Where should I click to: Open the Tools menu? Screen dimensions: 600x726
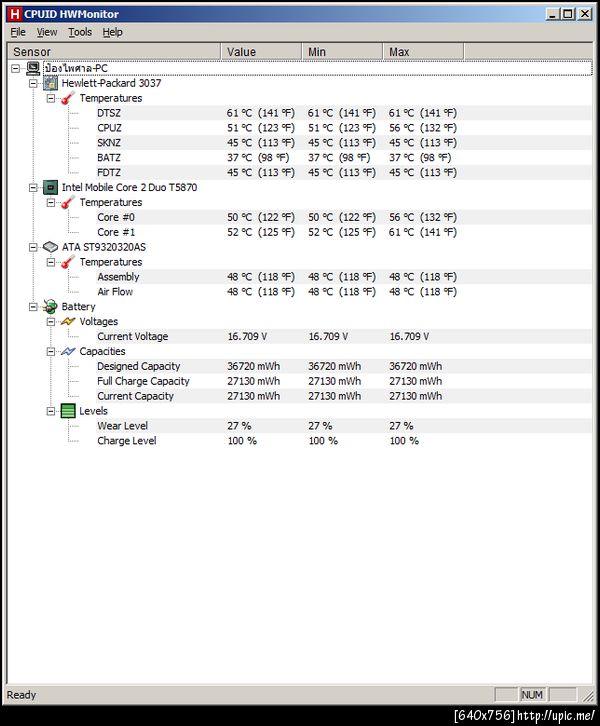coord(80,32)
